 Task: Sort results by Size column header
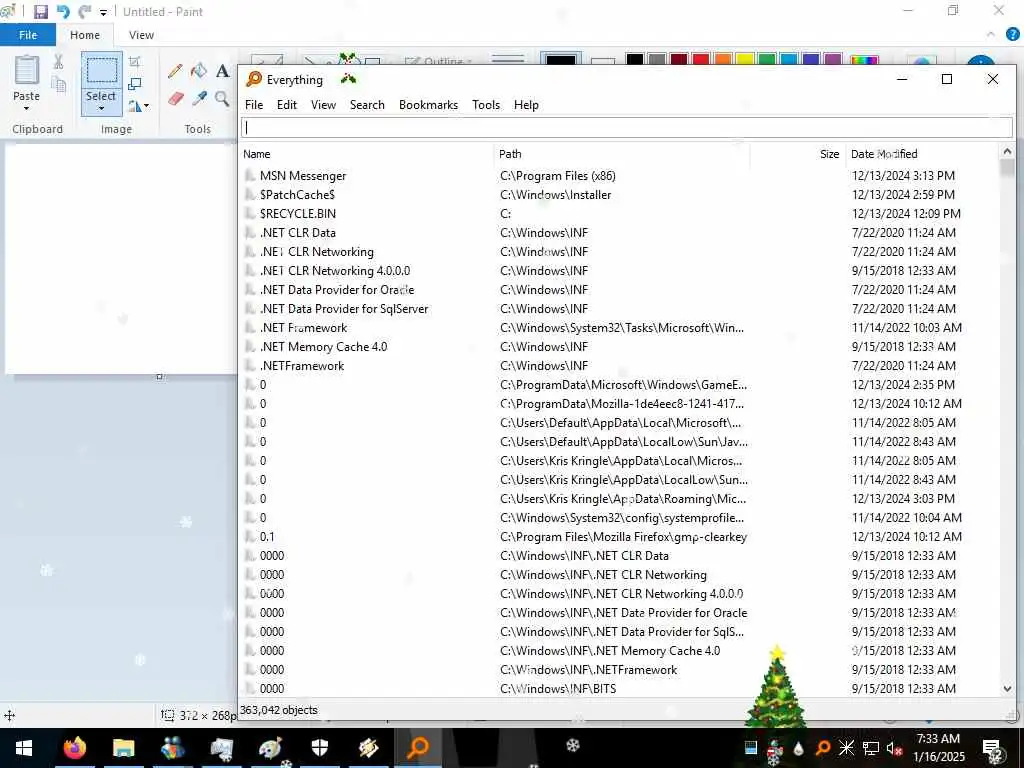[x=797, y=154]
